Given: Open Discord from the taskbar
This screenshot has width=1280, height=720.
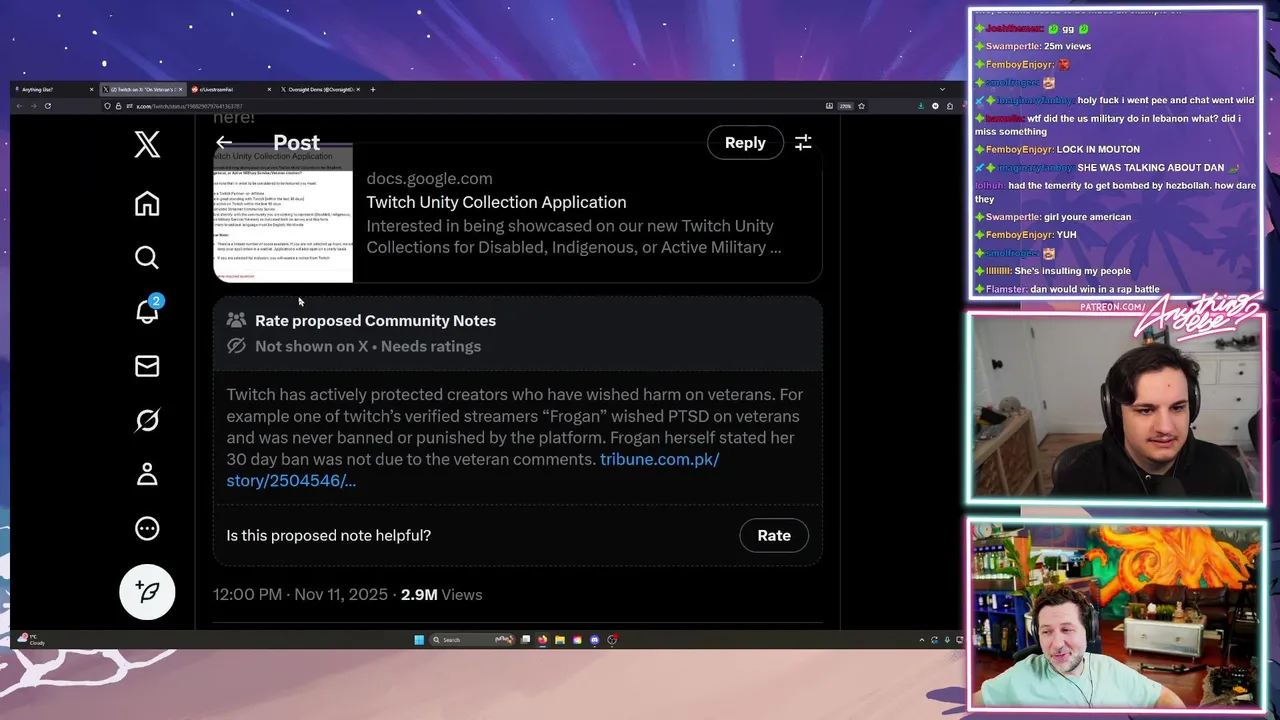Looking at the screenshot, I should coord(594,640).
